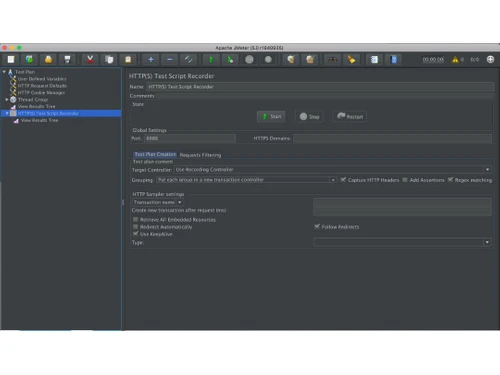Click the Port input field
Screen dimensions: 500x375
pos(190,138)
